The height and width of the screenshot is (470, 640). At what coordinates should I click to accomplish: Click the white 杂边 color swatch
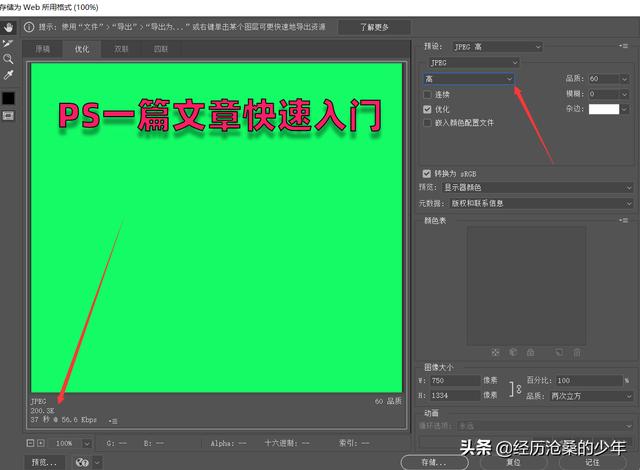tap(604, 109)
